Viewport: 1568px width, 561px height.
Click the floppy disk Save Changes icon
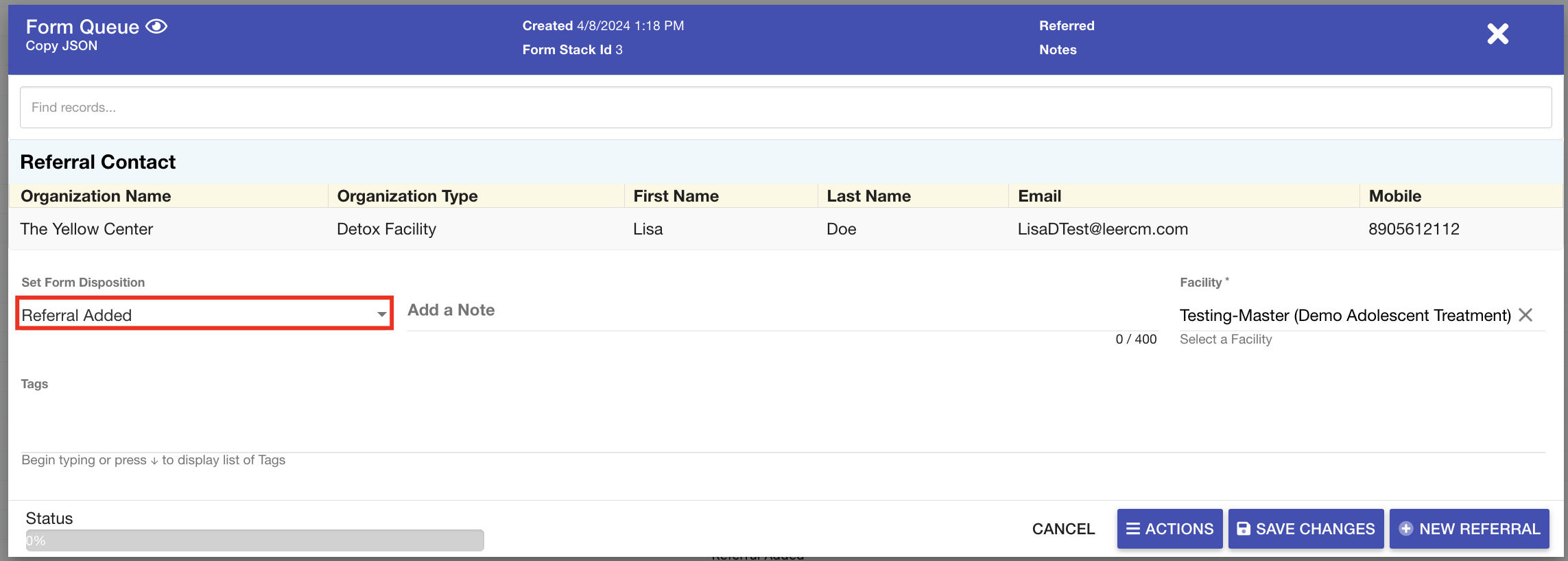[1243, 529]
